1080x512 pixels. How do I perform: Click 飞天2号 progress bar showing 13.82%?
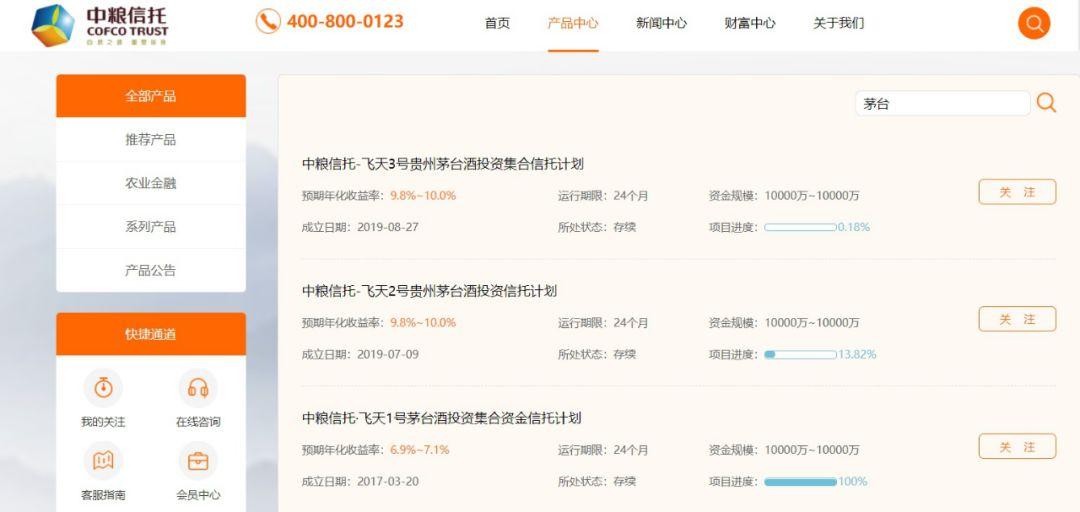(800, 355)
